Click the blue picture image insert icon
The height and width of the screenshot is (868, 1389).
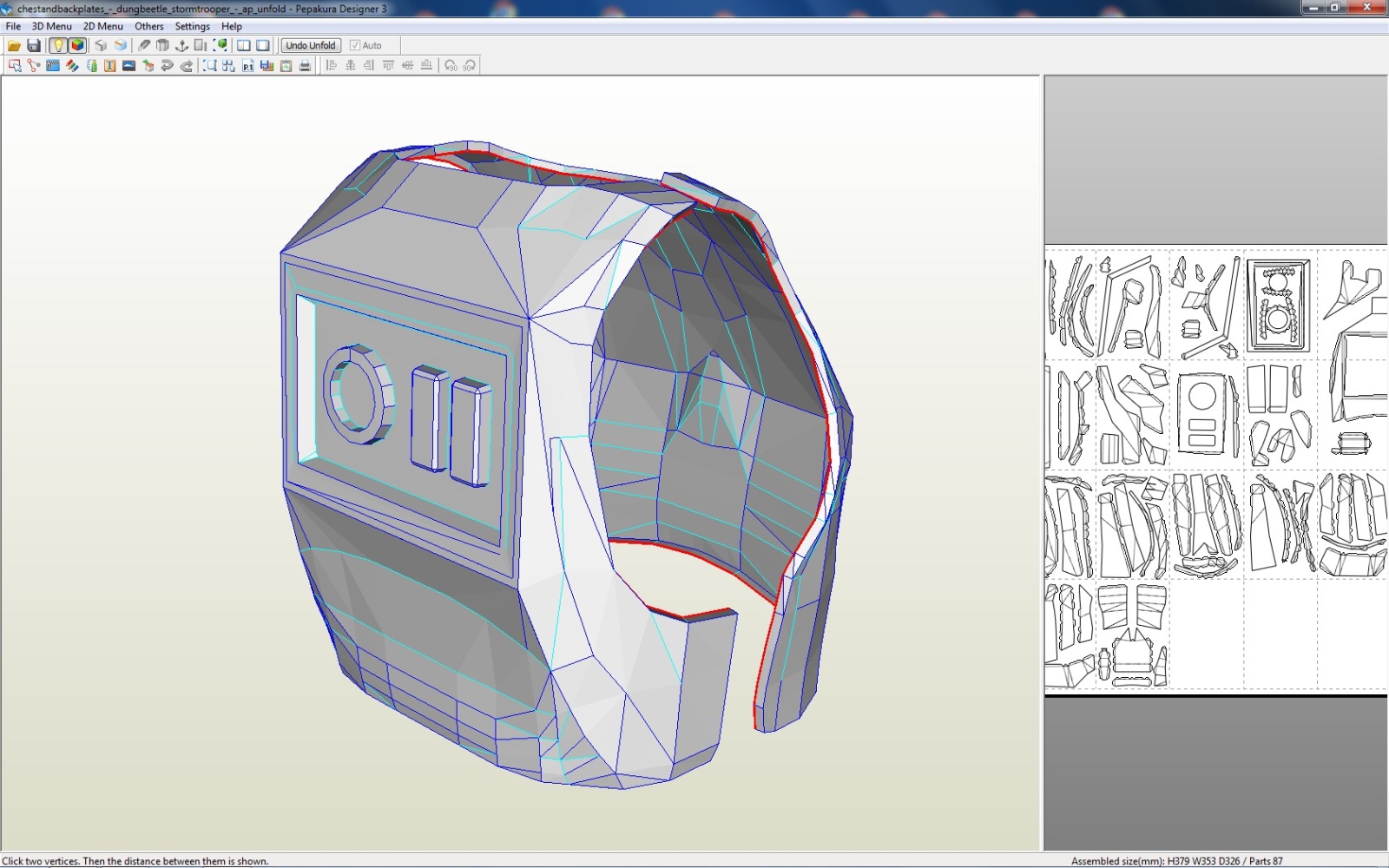(128, 65)
